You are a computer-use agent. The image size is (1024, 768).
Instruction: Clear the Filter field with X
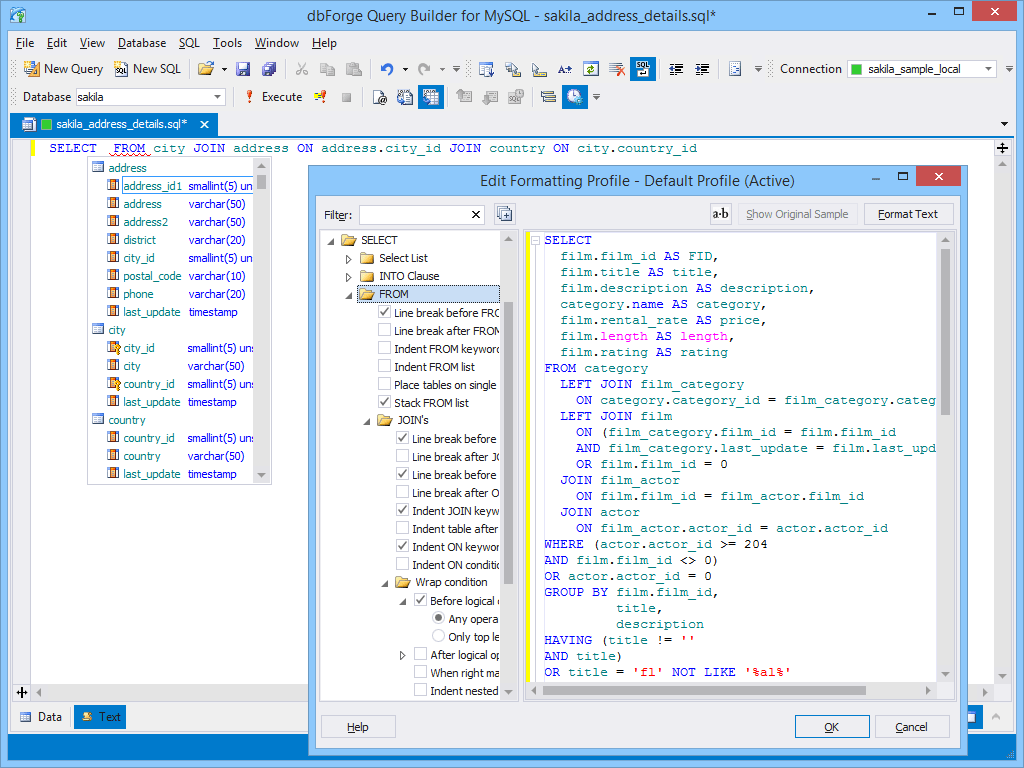(x=476, y=214)
